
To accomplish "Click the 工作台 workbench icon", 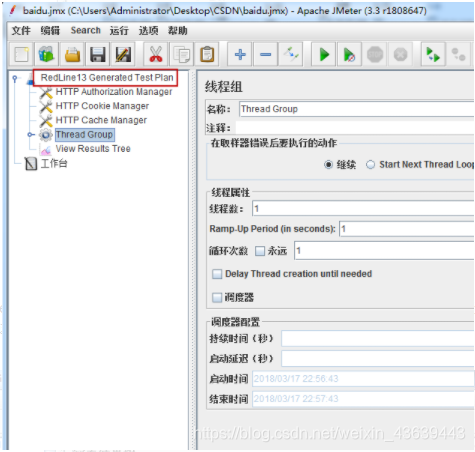I will coord(31,164).
